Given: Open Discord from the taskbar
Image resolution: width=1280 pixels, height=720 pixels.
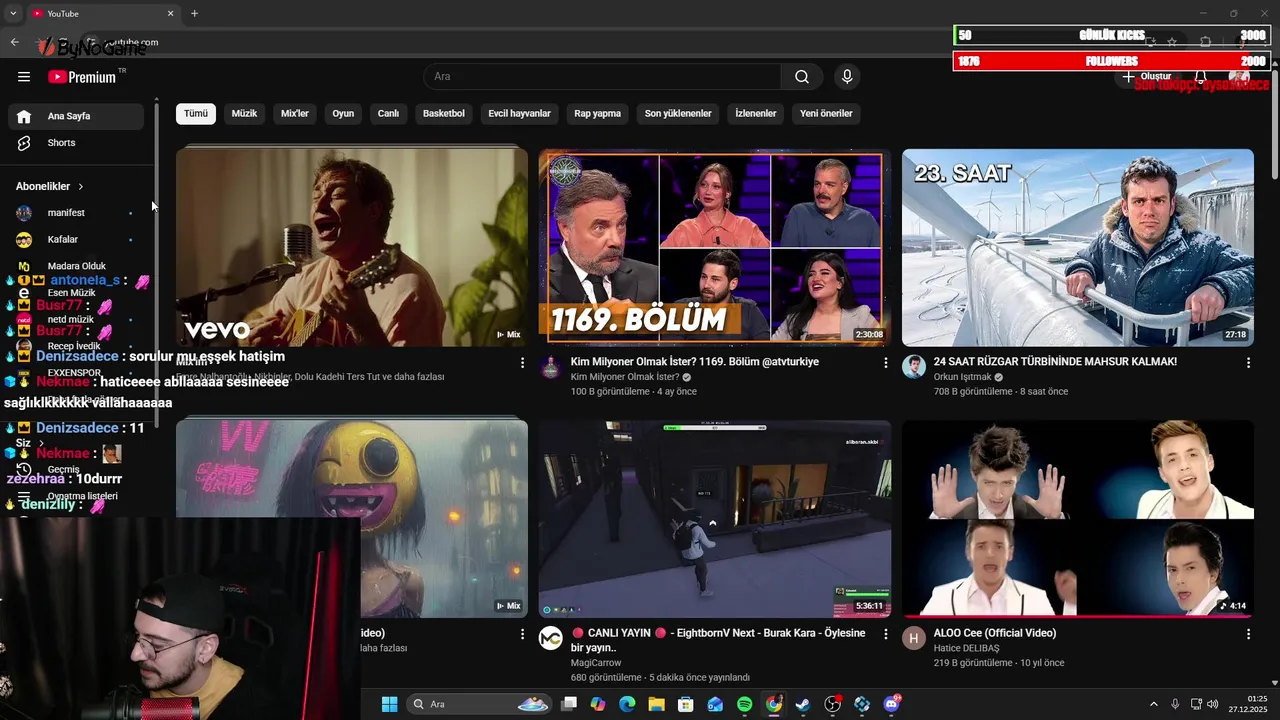Looking at the screenshot, I should tap(891, 704).
